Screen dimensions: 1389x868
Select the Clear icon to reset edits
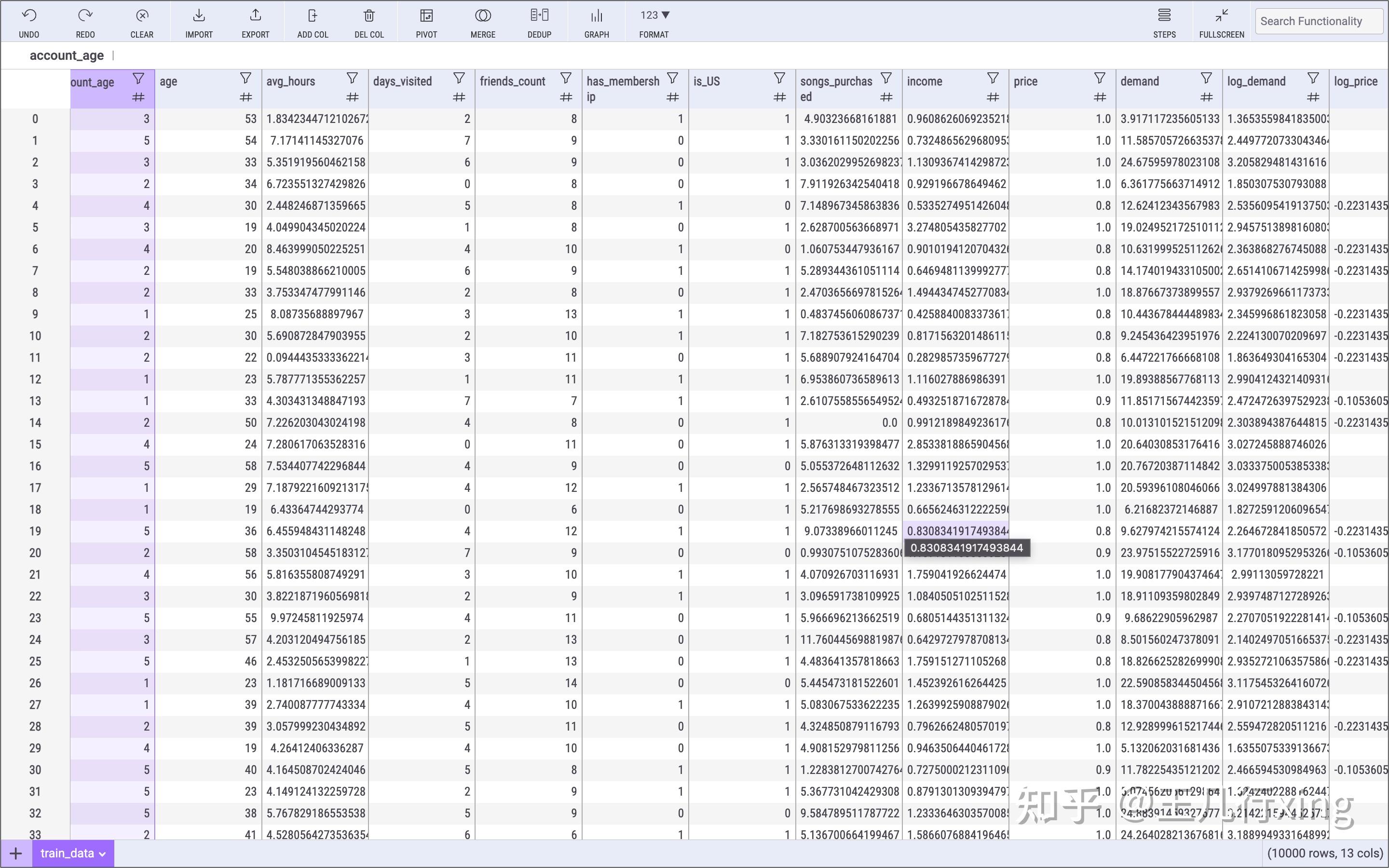141,21
